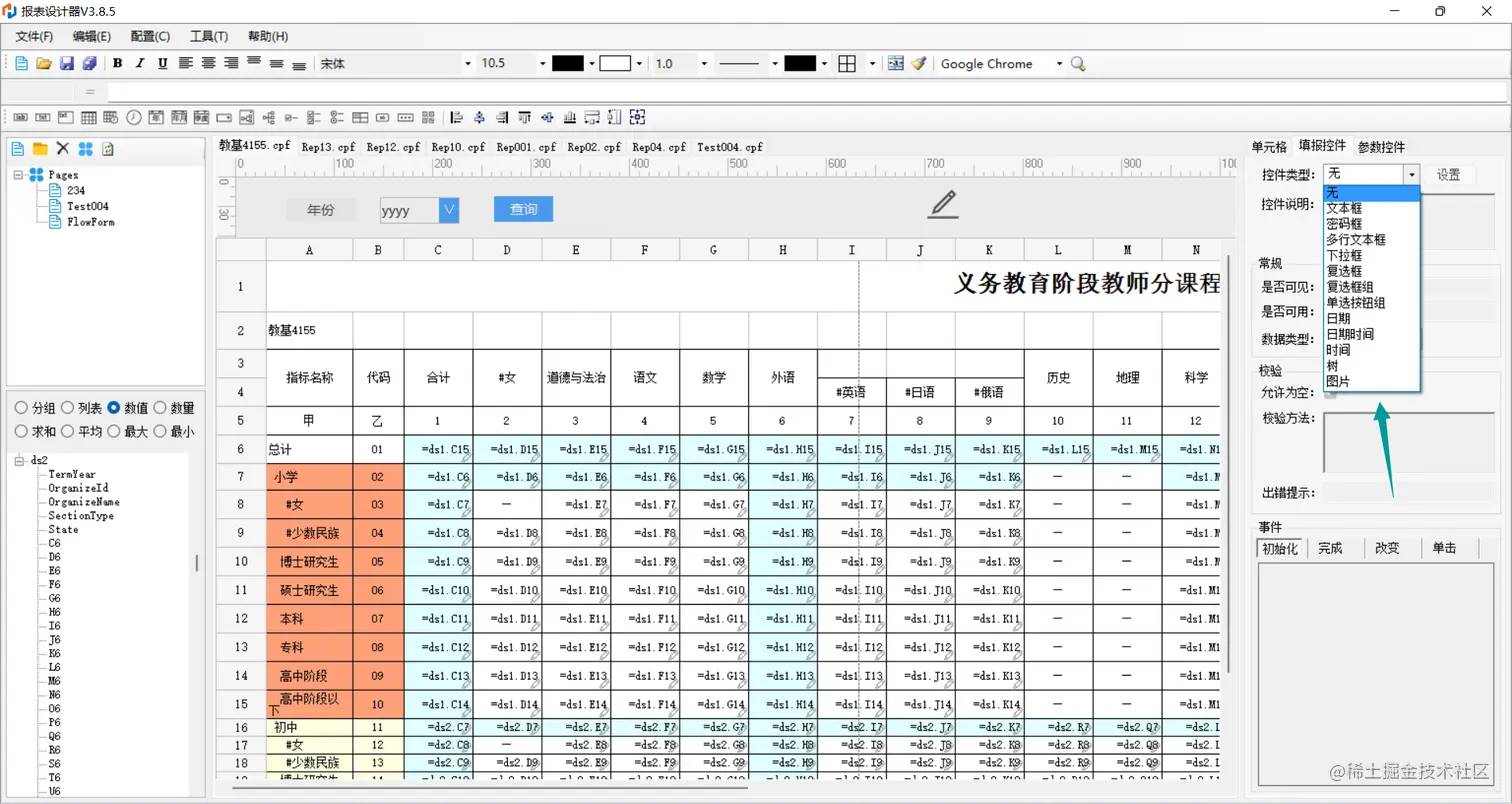Center cell text horizontally
This screenshot has height=804, width=1512.
(208, 64)
